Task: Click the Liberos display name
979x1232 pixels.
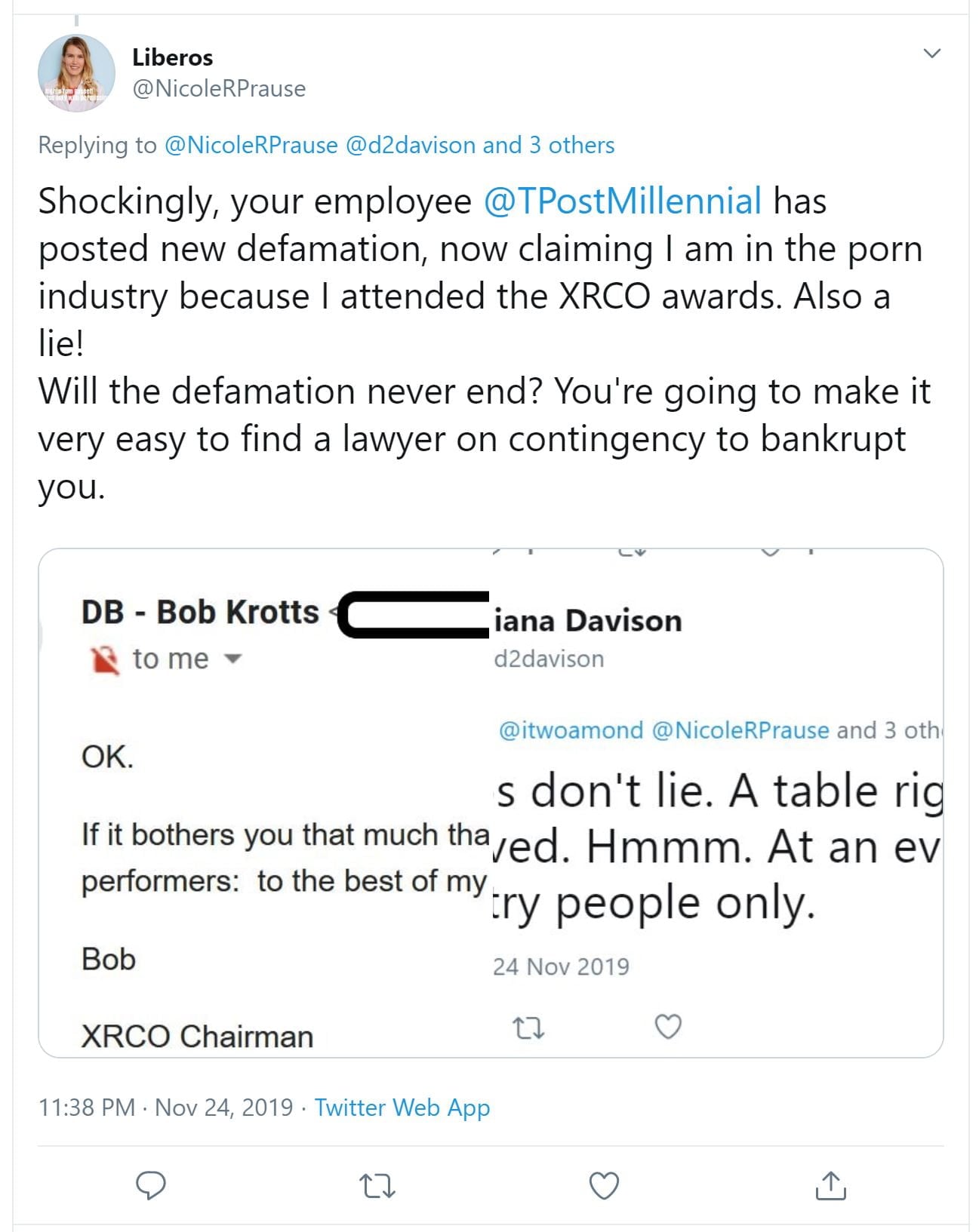Action: (172, 57)
